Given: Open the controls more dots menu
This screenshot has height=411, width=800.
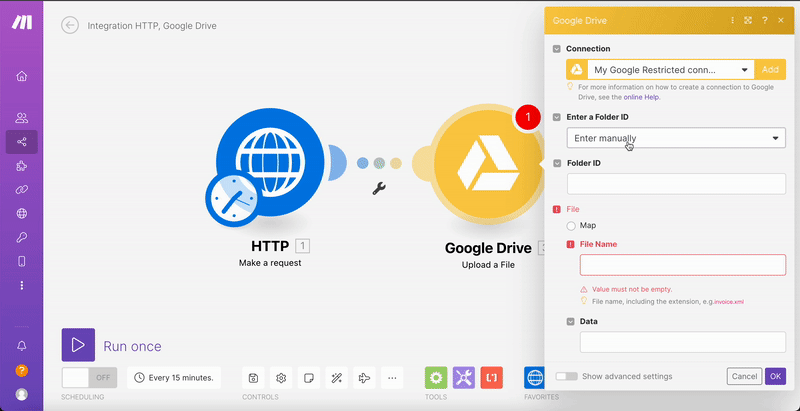Looking at the screenshot, I should [x=392, y=378].
